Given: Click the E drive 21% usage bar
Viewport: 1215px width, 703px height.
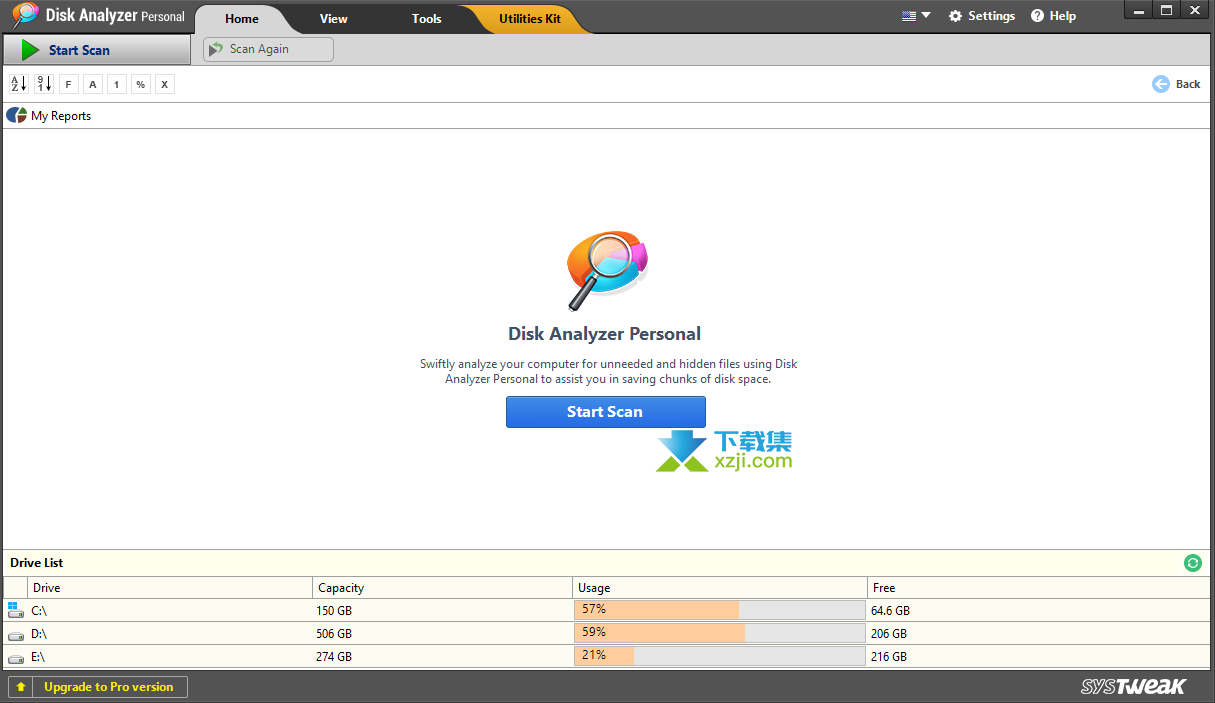Looking at the screenshot, I should point(720,656).
